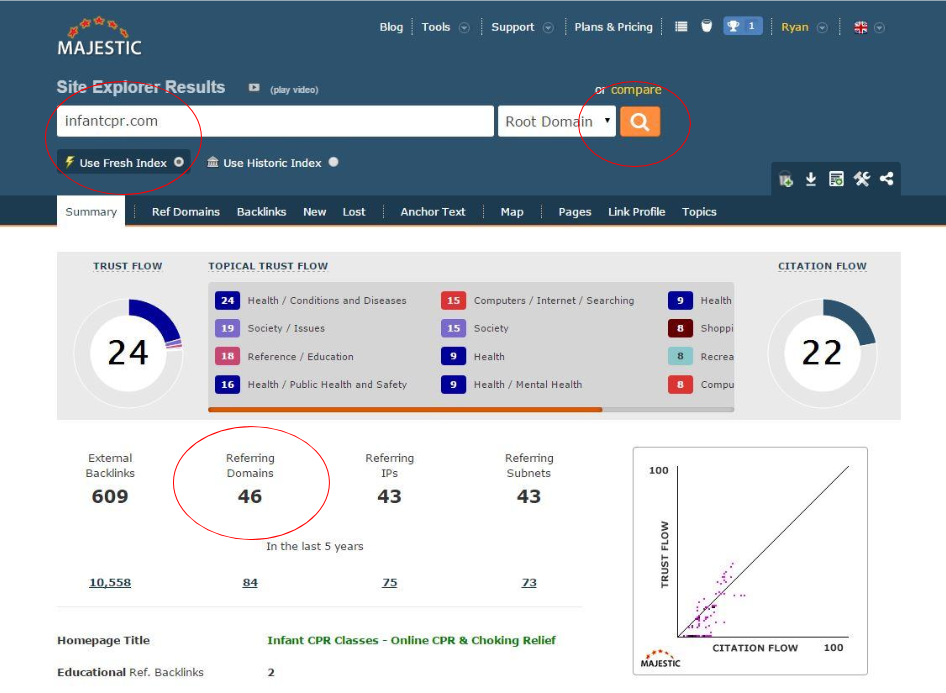Click the Blog link
The width and height of the screenshot is (946, 693).
[391, 27]
